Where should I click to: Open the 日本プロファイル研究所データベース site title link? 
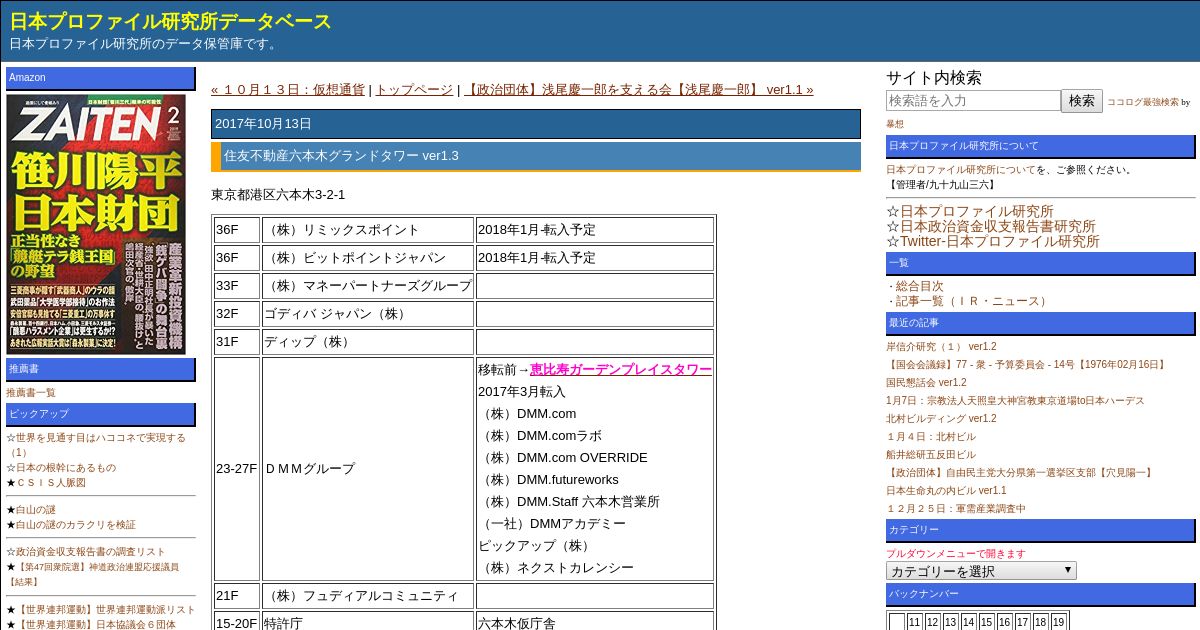[x=170, y=21]
